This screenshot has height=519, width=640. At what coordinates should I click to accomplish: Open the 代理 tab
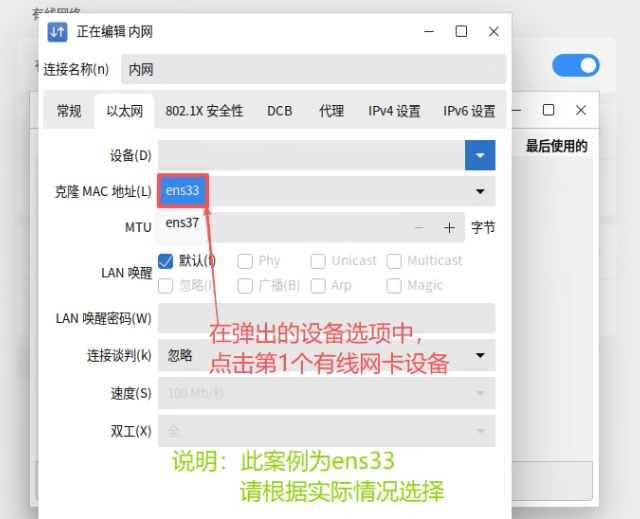coord(331,111)
